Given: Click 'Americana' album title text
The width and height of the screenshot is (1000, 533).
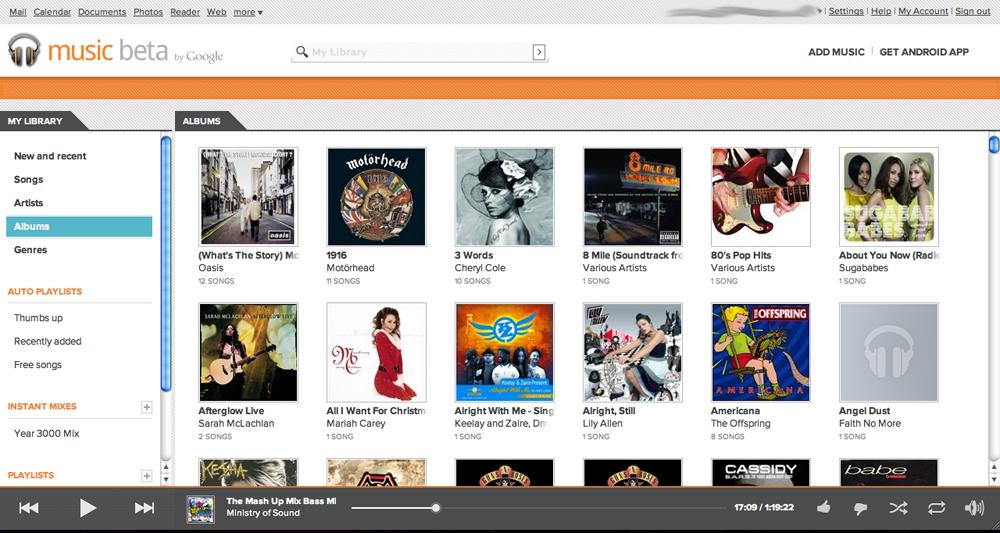Looking at the screenshot, I should click(735, 411).
